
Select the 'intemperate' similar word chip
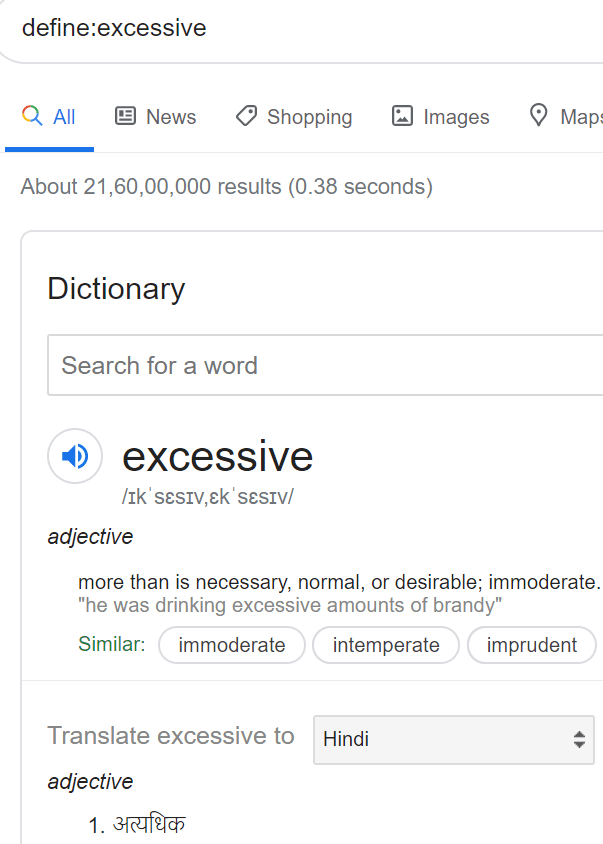point(386,645)
